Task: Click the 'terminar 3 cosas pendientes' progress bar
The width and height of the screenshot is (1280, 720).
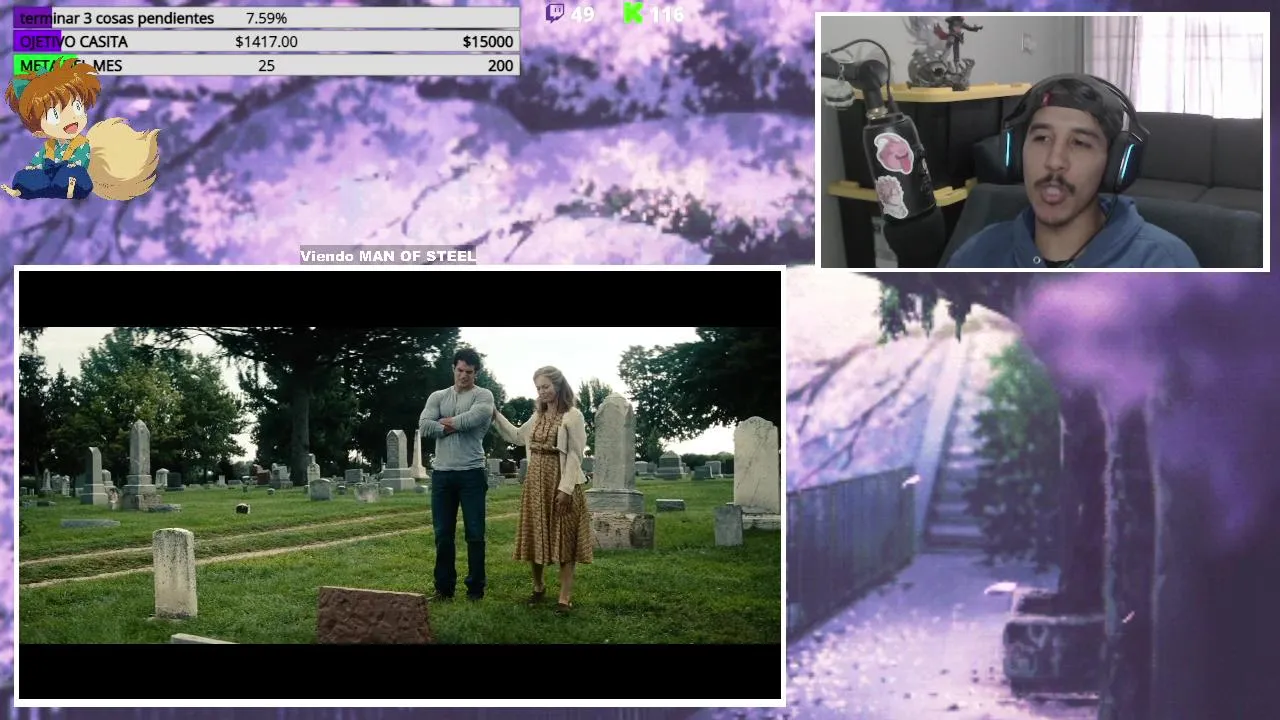Action: (x=266, y=18)
